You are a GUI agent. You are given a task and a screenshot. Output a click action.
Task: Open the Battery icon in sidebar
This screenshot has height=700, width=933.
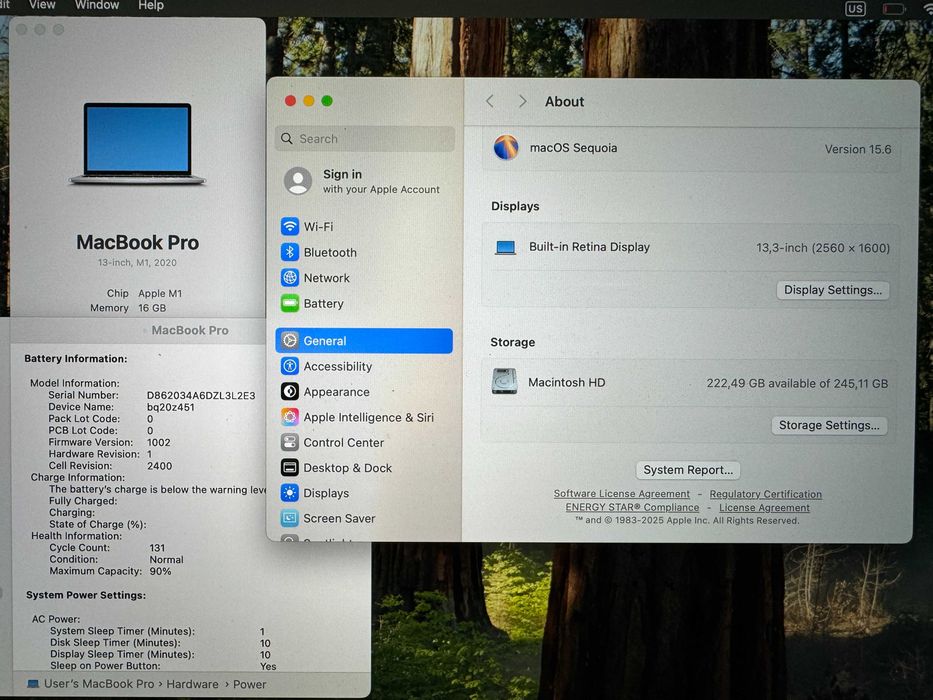290,303
